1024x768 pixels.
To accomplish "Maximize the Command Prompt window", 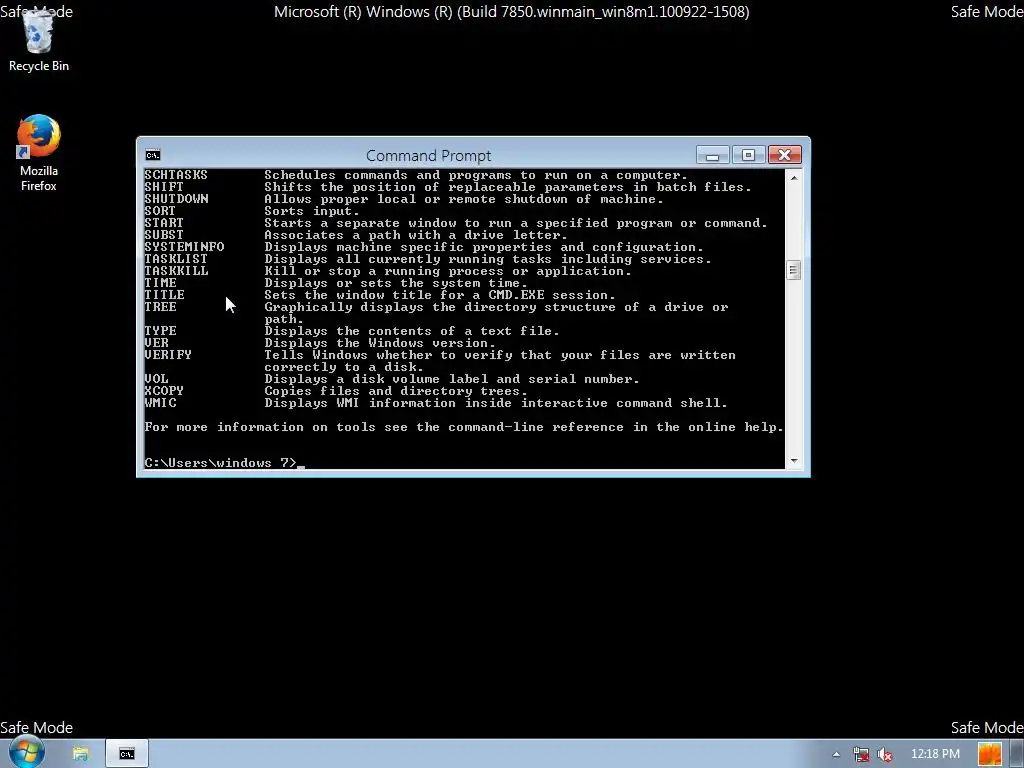I will (748, 155).
